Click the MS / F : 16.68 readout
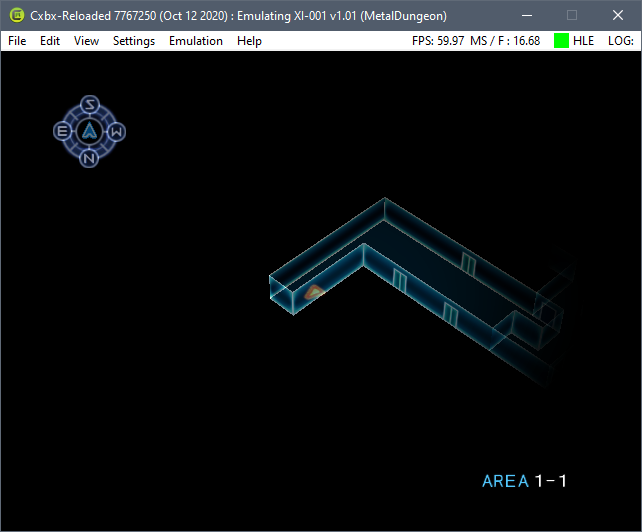The height and width of the screenshot is (532, 642). click(x=505, y=41)
